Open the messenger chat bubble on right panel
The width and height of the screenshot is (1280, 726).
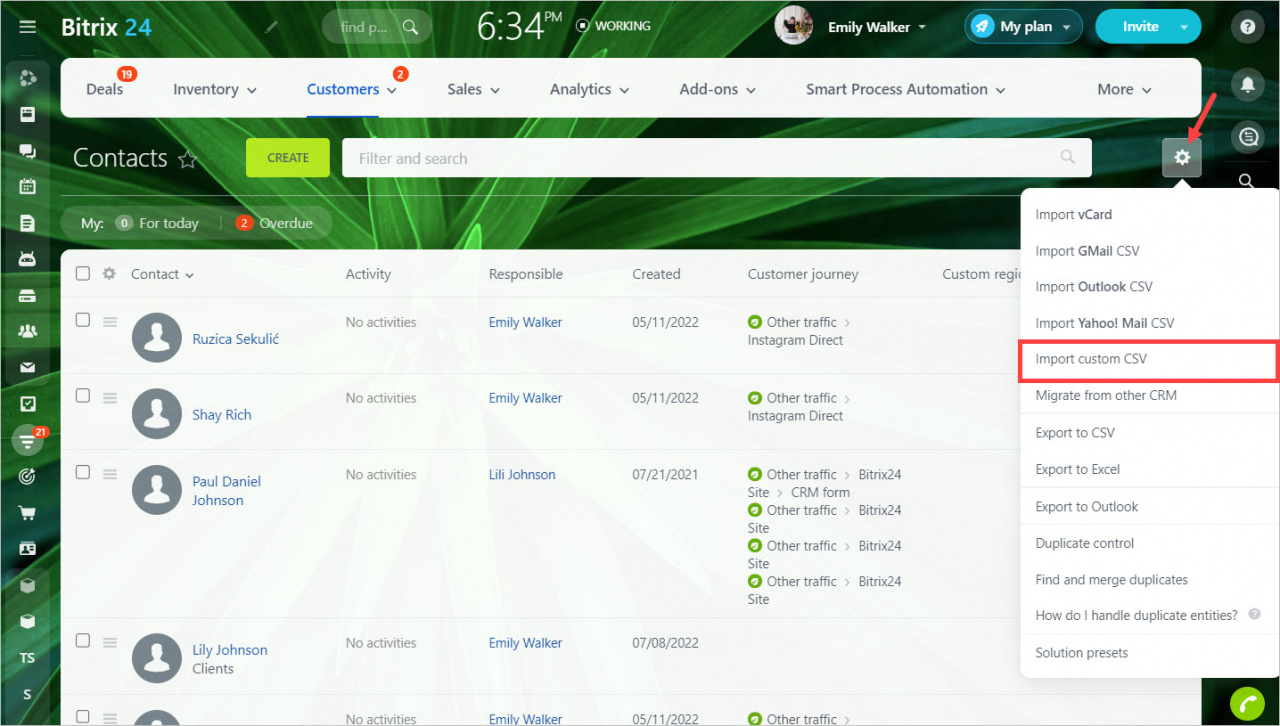1247,137
